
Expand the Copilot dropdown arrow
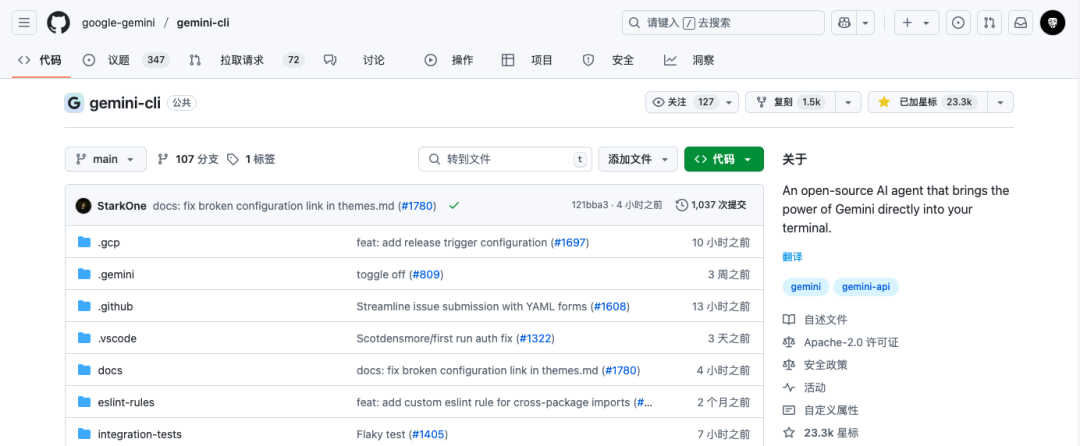[x=865, y=23]
